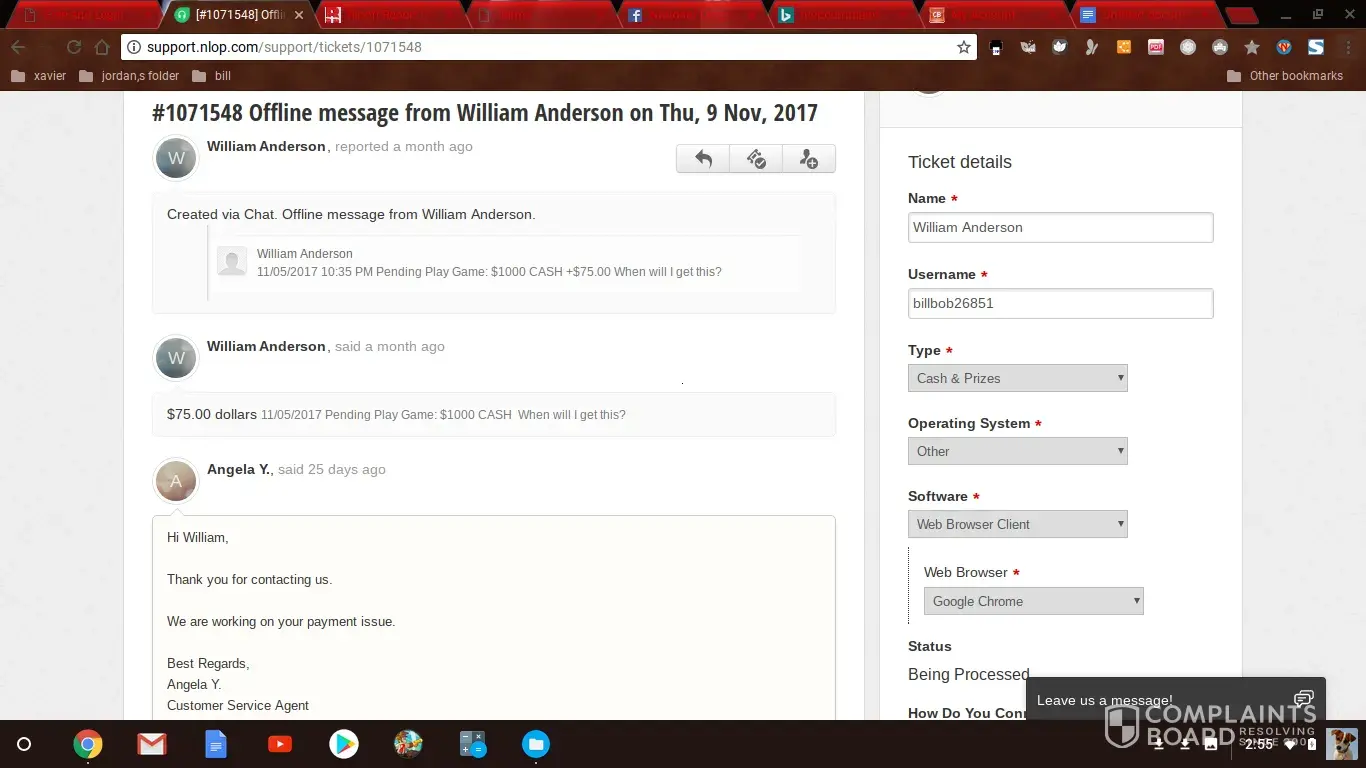
Task: Bookmark this page with the star icon
Action: 963,47
